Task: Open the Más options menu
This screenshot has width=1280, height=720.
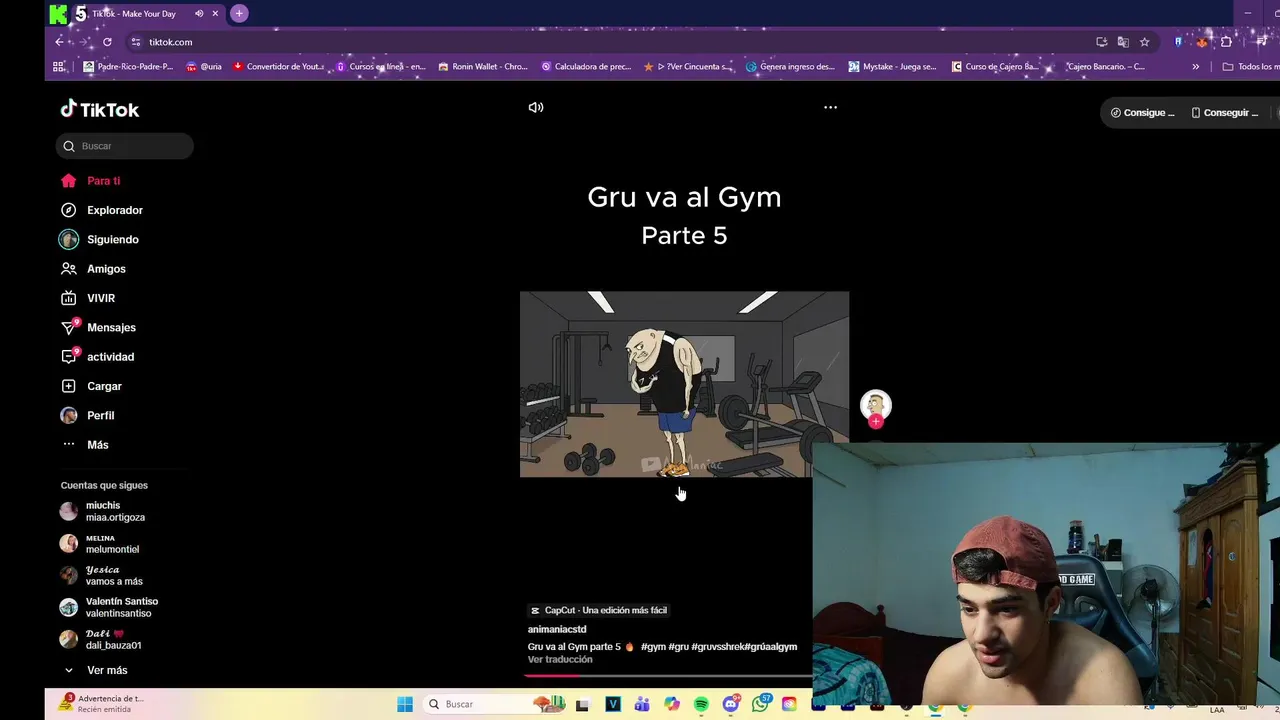Action: click(84, 445)
